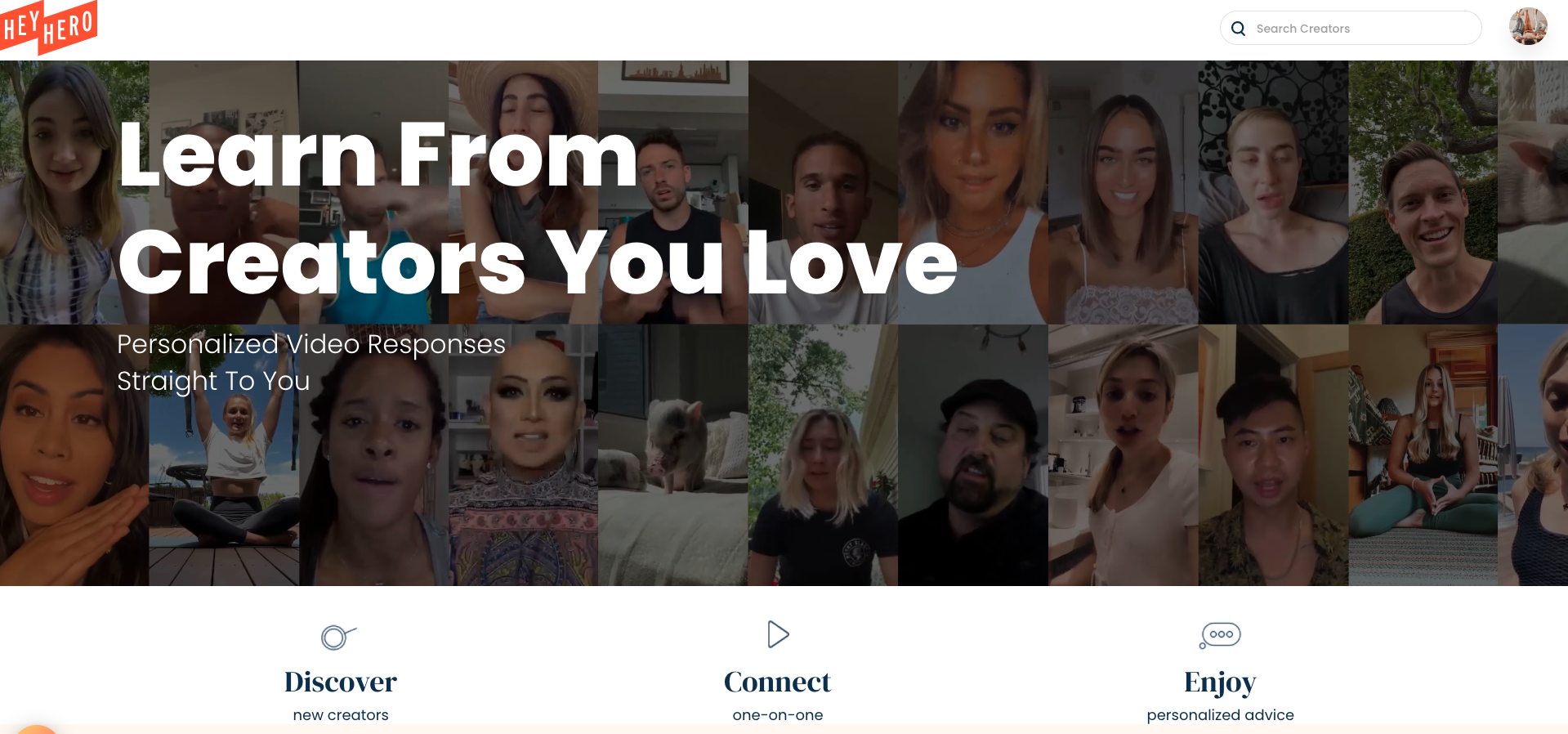The width and height of the screenshot is (1568, 734).
Task: Open the pig on bed video thumbnail
Action: coord(672,455)
